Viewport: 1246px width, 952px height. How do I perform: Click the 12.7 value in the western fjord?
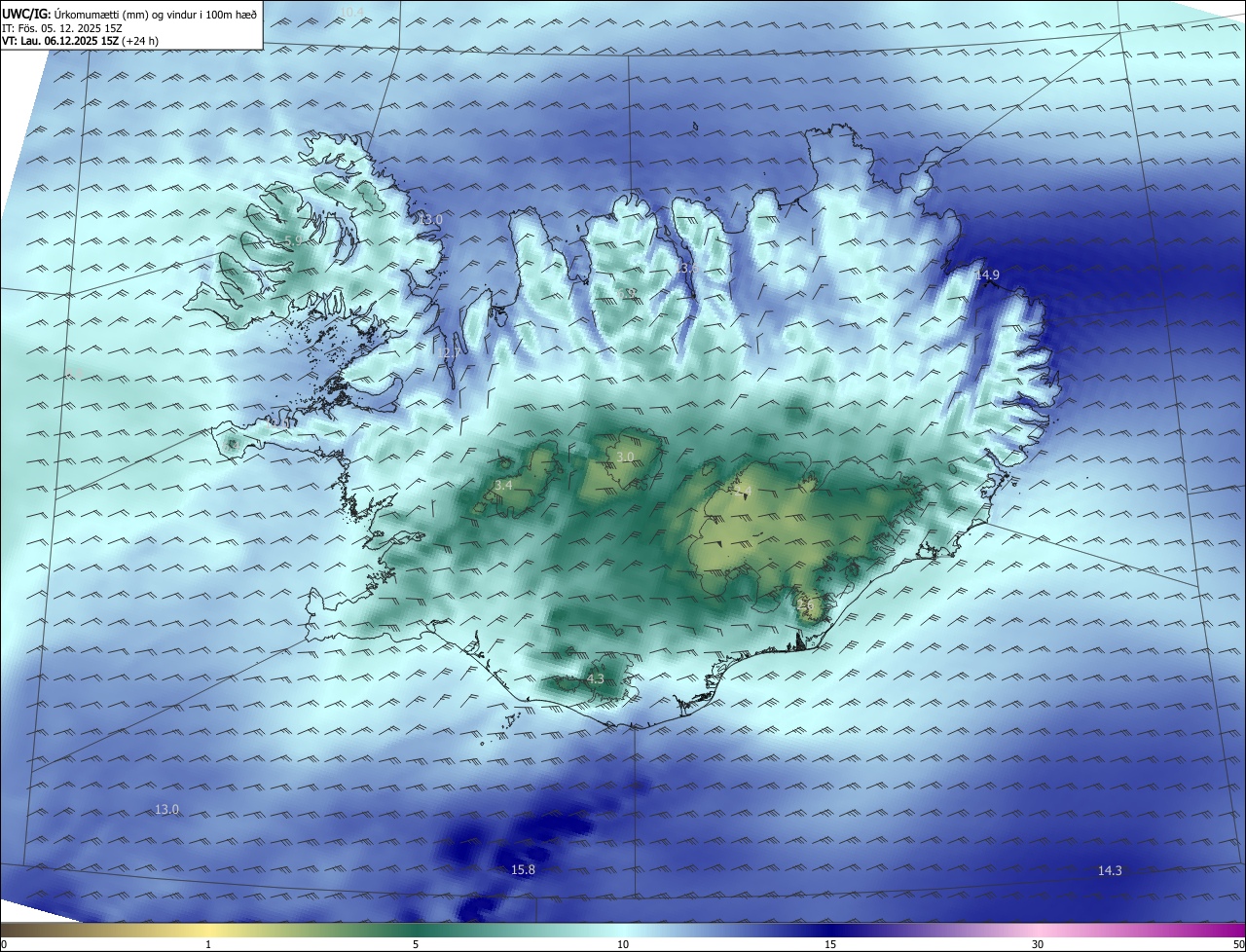pyautogui.click(x=448, y=353)
